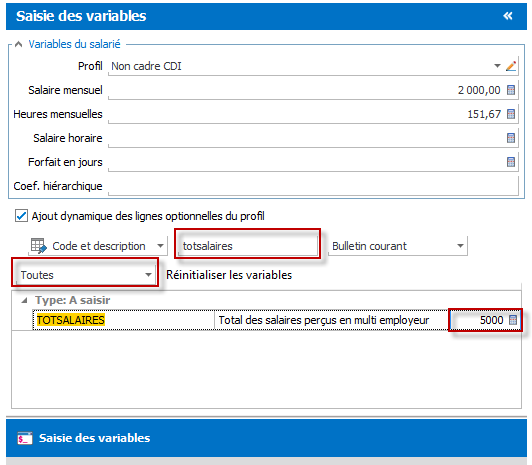Screen dimensions: 532x465
Task: Open the Code et description dropdown
Action: click(160, 246)
